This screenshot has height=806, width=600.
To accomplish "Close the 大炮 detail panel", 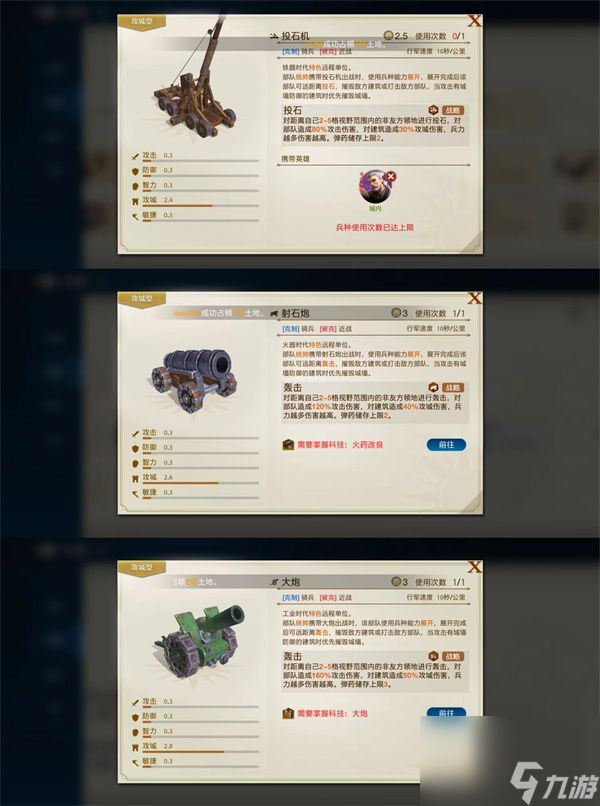I will [474, 567].
